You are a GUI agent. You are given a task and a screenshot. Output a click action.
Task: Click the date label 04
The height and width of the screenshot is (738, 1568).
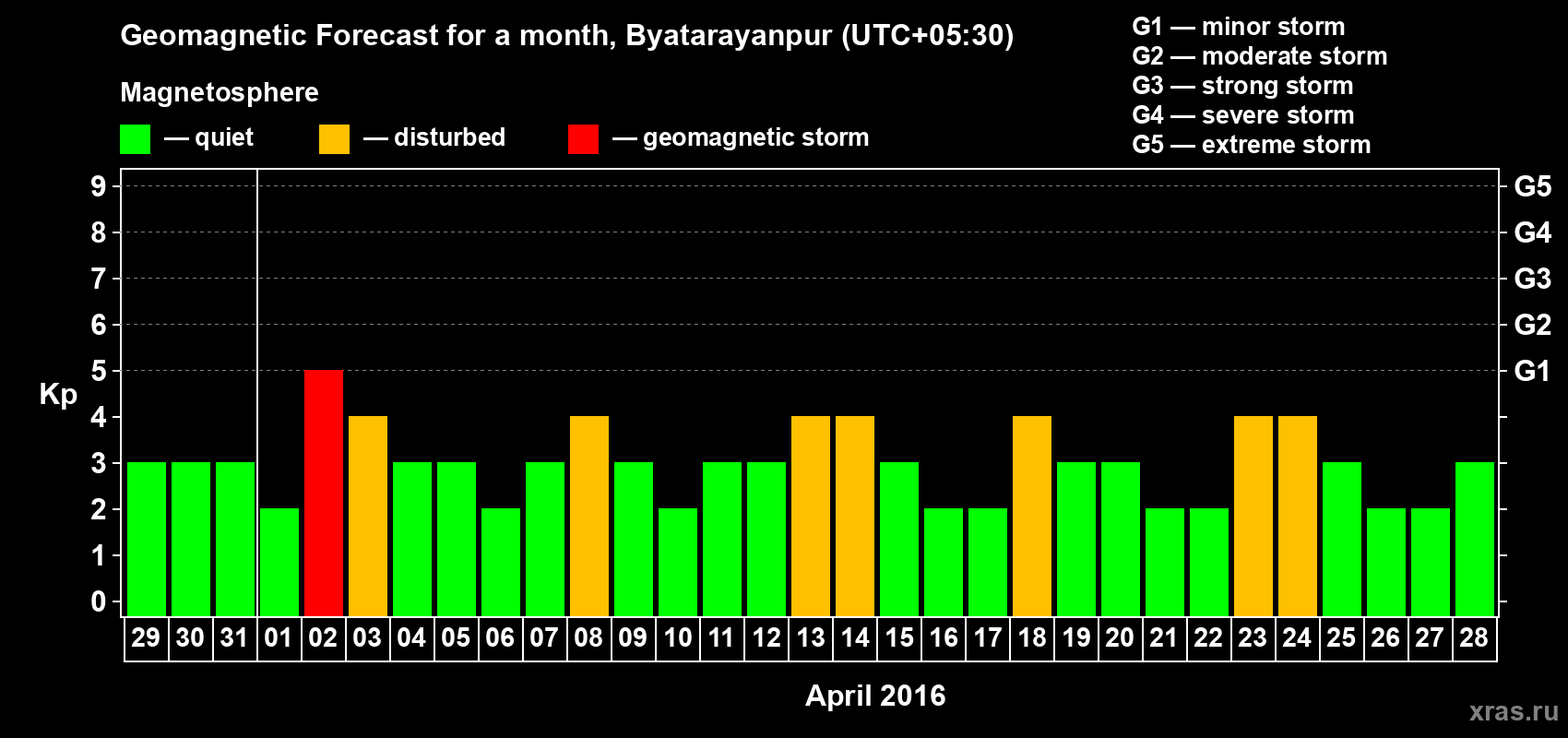point(411,638)
